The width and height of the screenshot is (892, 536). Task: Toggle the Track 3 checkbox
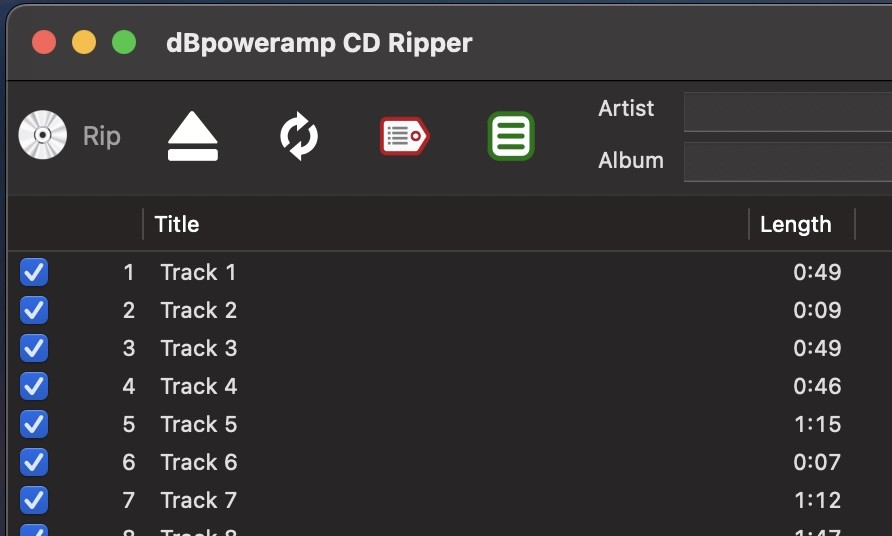[34, 348]
